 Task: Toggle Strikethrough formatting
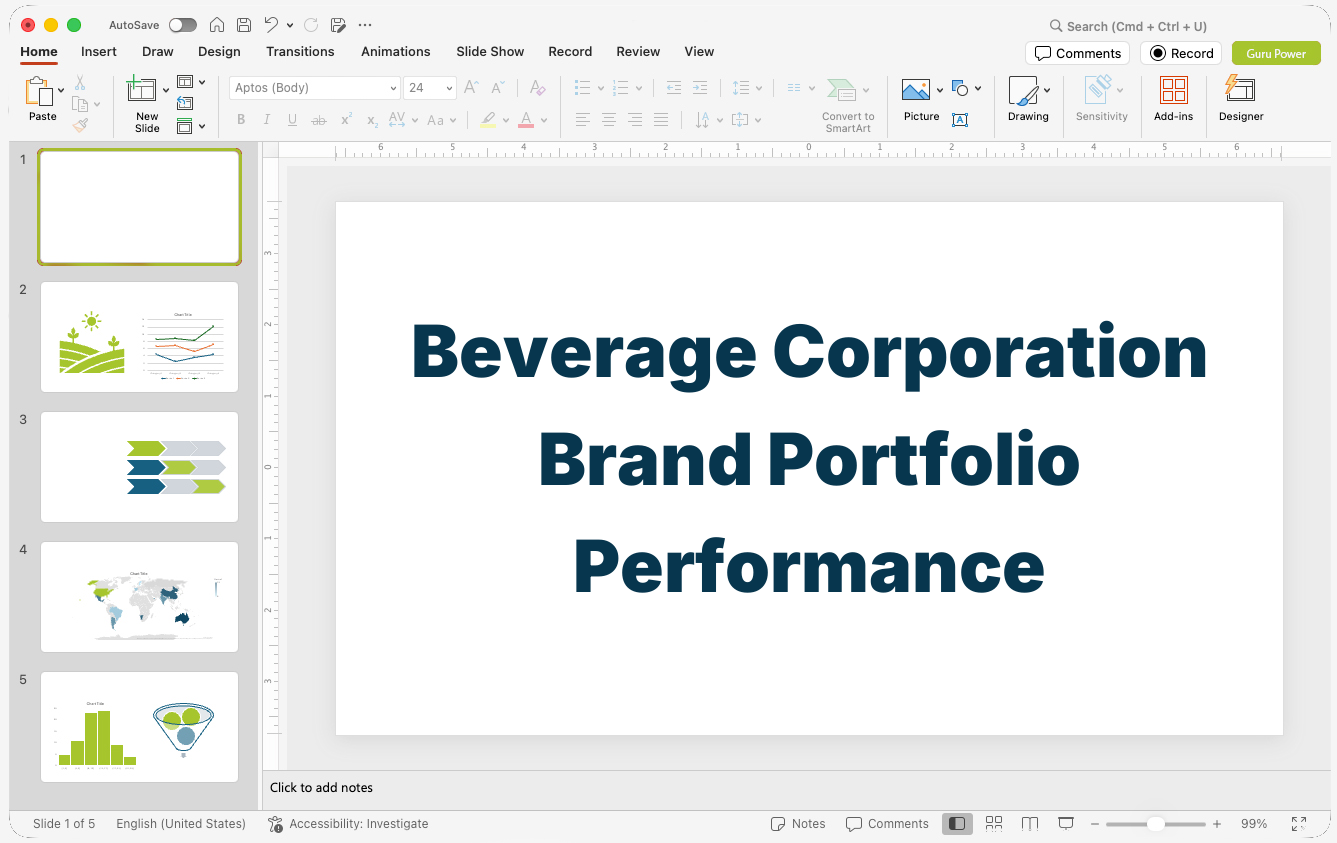pyautogui.click(x=319, y=120)
